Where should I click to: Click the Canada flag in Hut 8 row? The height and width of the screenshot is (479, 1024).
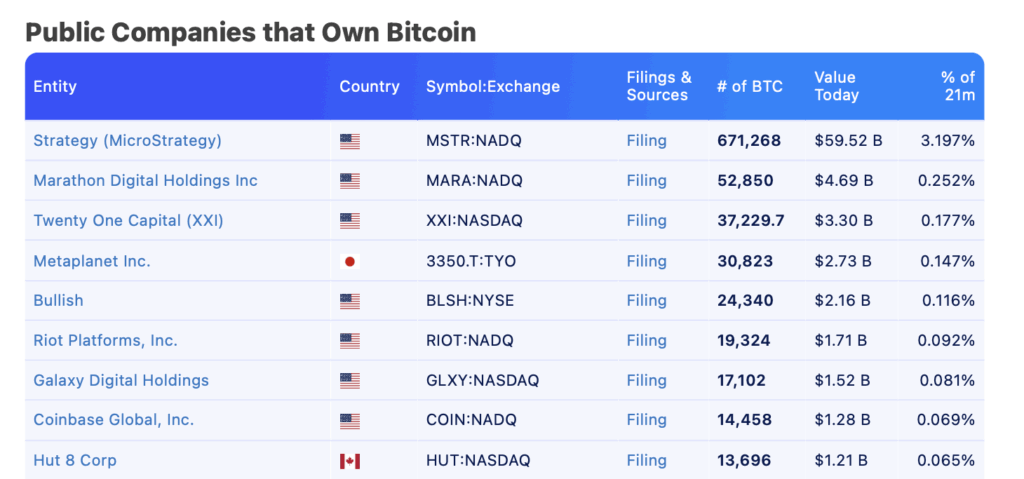pos(349,461)
